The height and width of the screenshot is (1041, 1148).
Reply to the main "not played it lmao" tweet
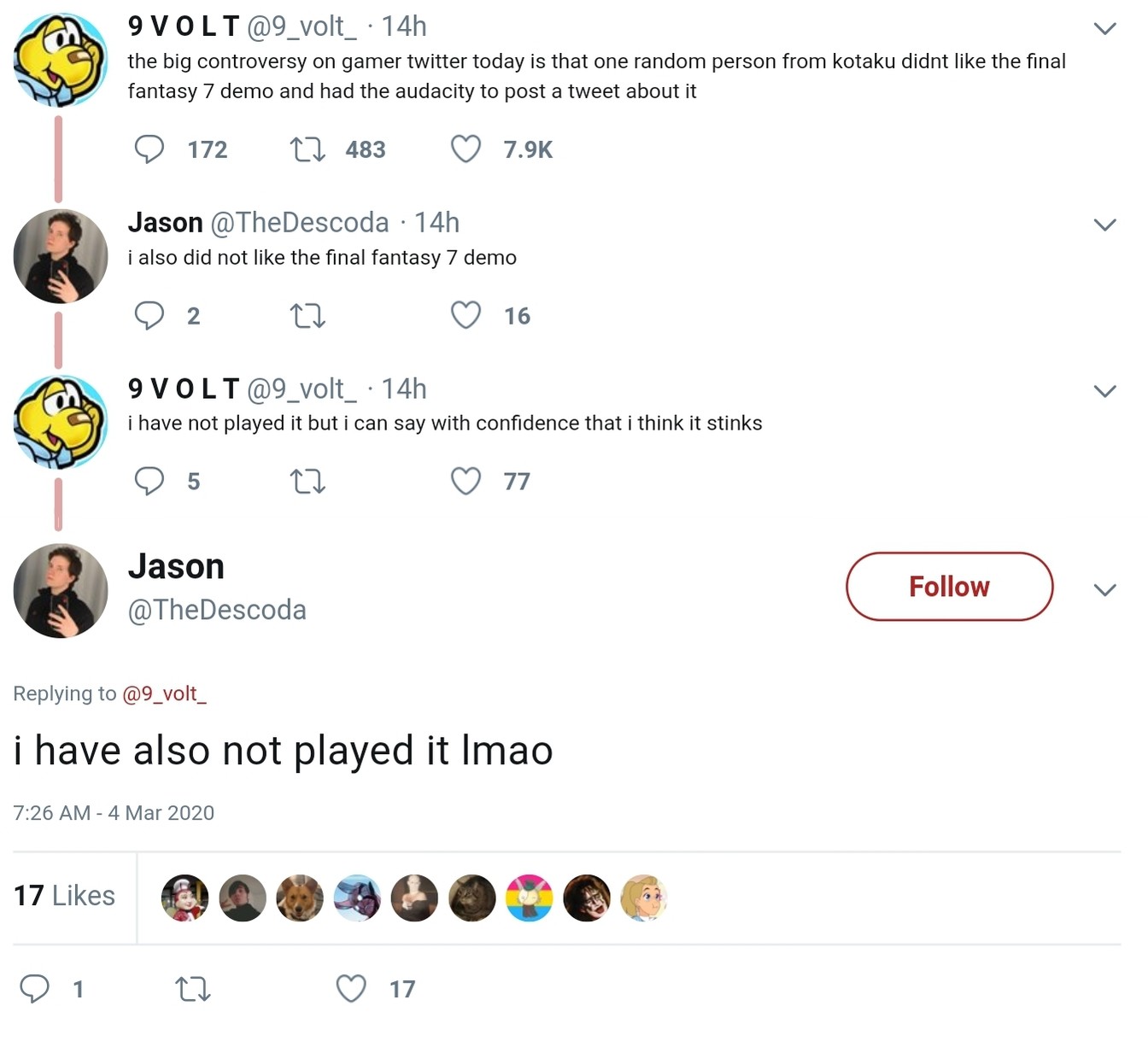tap(35, 988)
